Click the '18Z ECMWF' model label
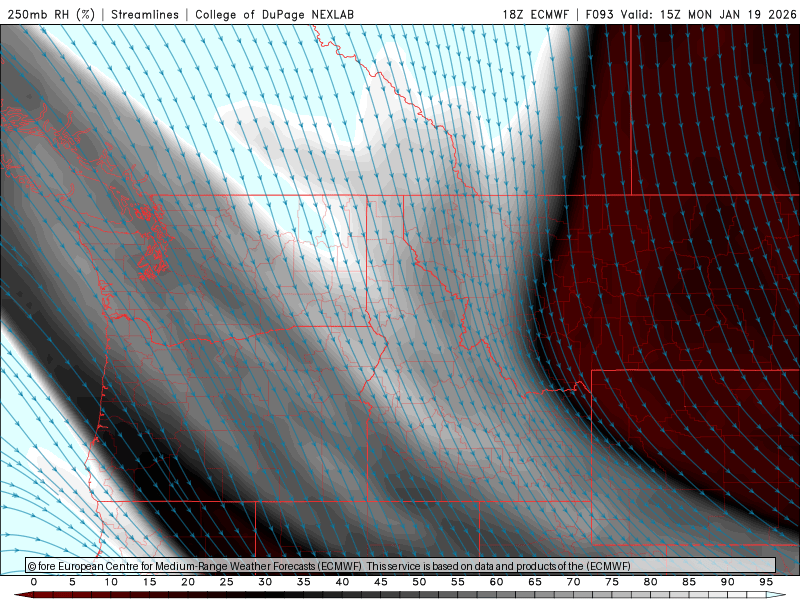Viewport: 800px width, 600px height. tap(535, 14)
